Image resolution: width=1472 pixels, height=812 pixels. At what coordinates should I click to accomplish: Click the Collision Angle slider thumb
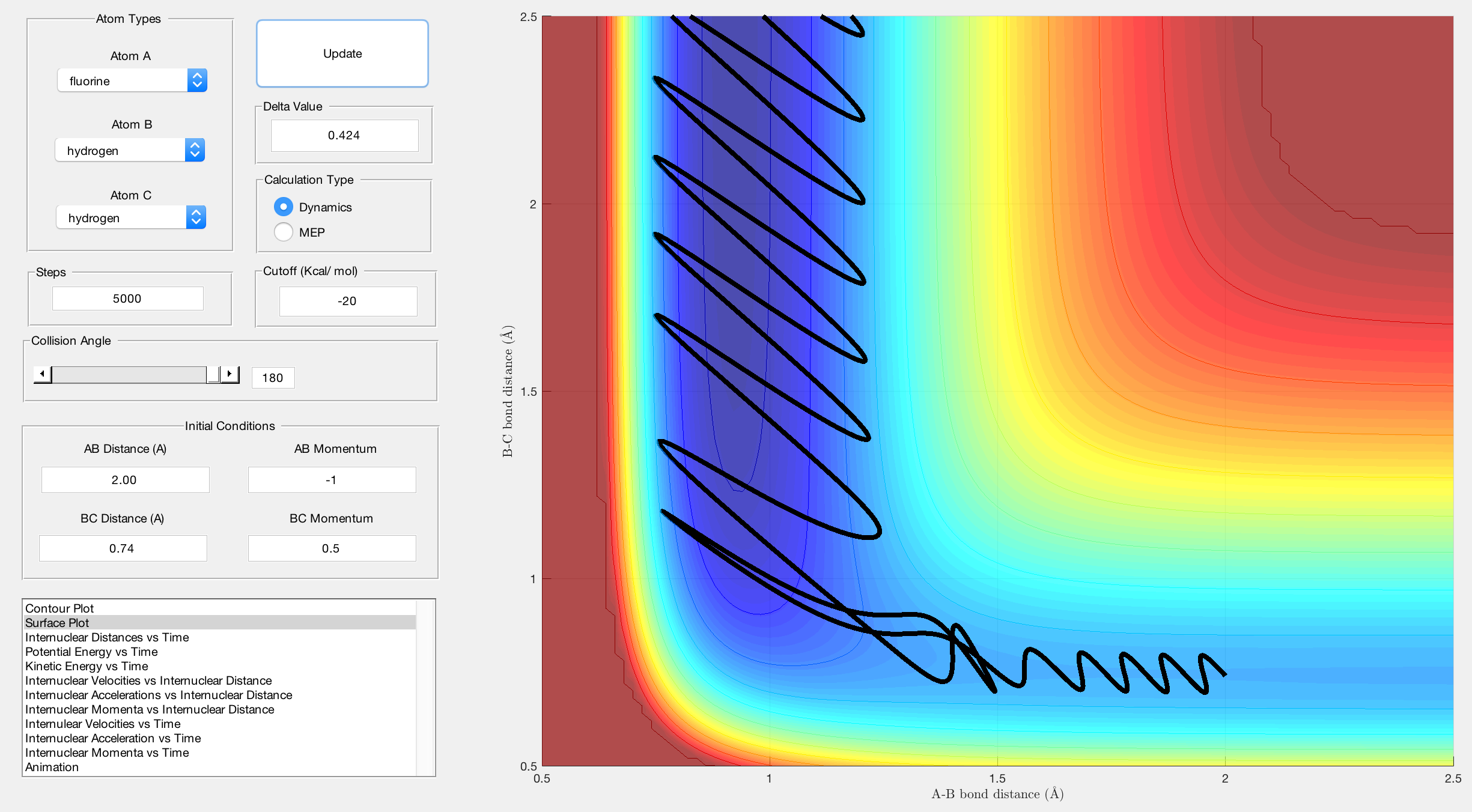(213, 374)
